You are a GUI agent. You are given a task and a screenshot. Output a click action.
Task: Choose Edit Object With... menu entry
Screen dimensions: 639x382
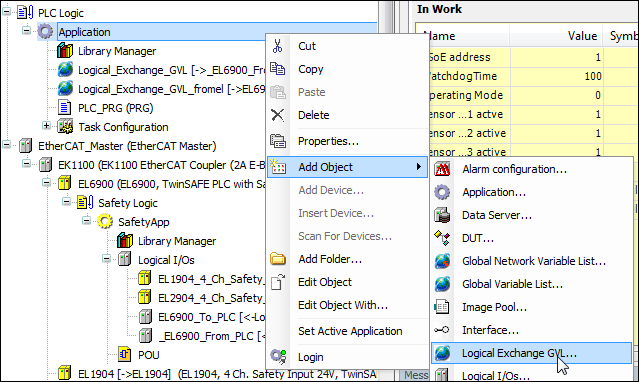coord(347,305)
